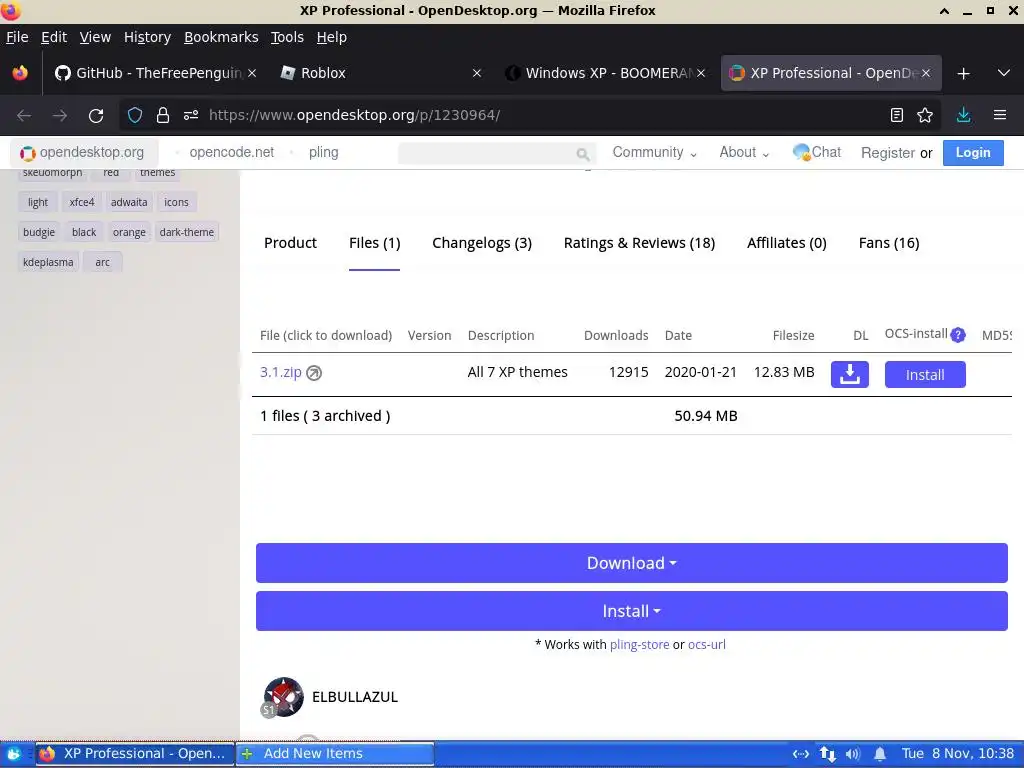
Task: Open a new tab with the plus icon
Action: click(x=963, y=74)
